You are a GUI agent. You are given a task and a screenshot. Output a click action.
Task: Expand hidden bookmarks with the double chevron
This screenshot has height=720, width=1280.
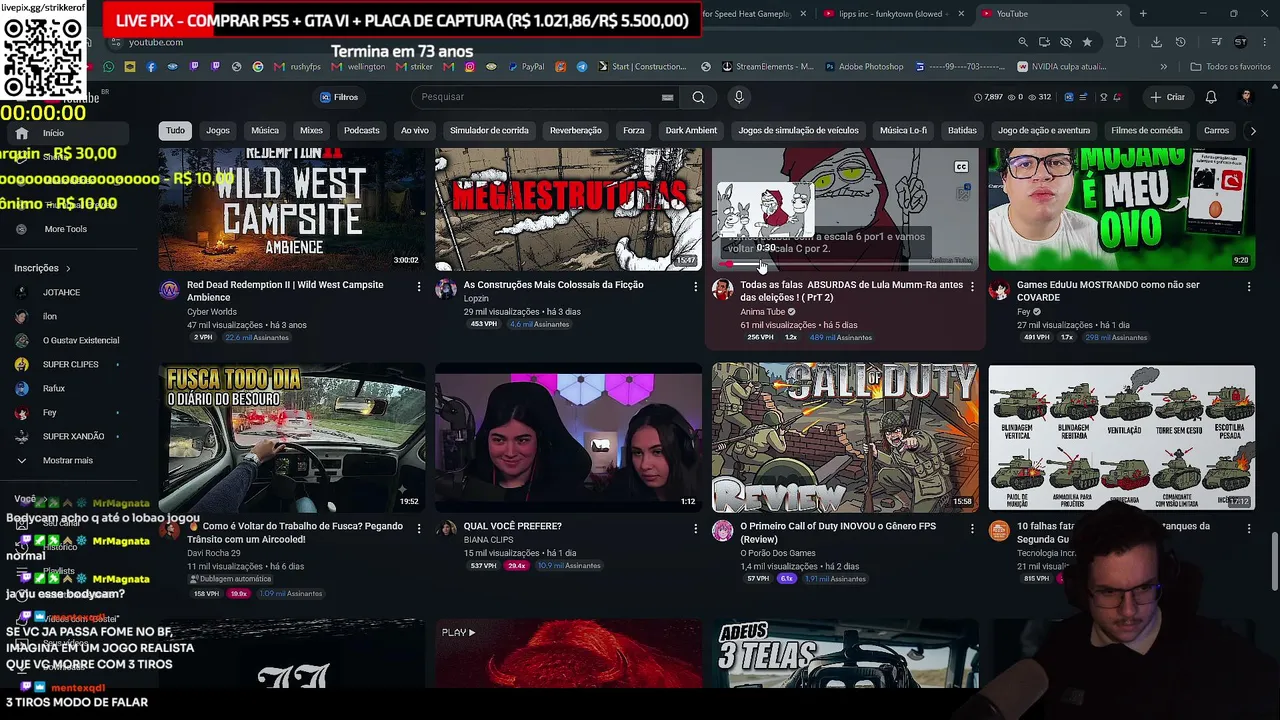point(1164,67)
